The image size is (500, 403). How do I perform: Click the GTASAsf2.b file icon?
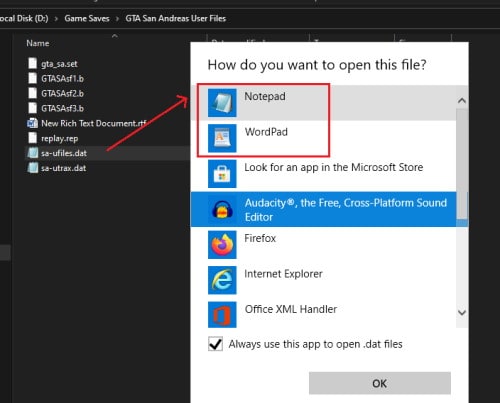point(32,93)
